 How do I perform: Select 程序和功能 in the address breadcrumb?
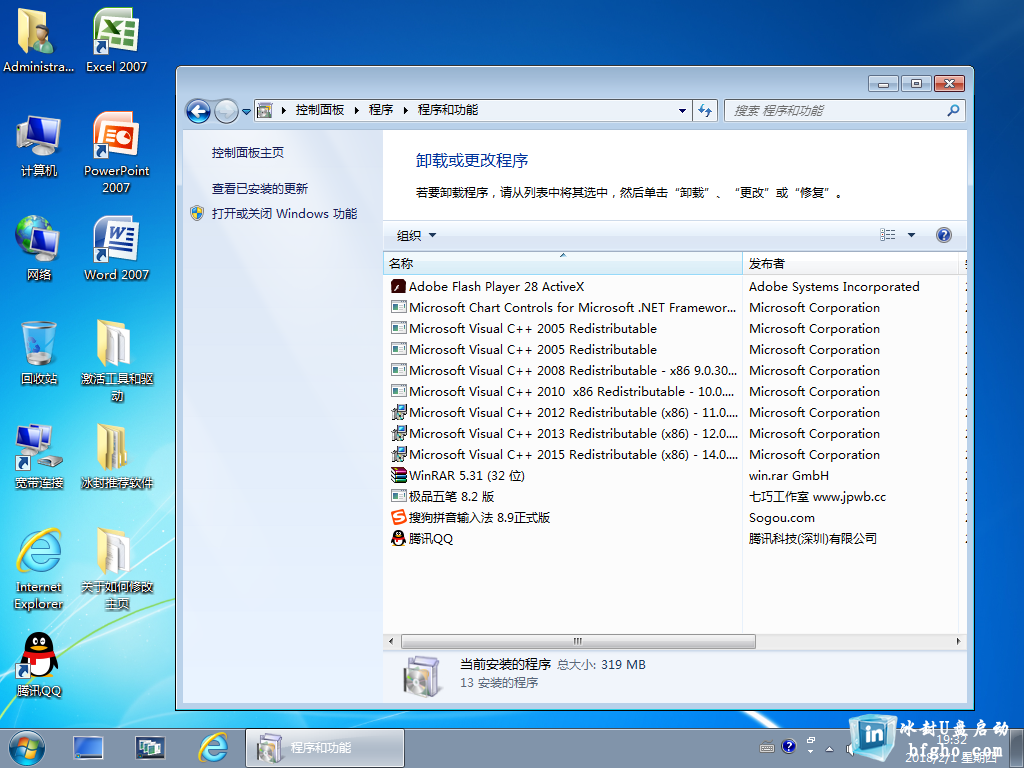coord(448,110)
